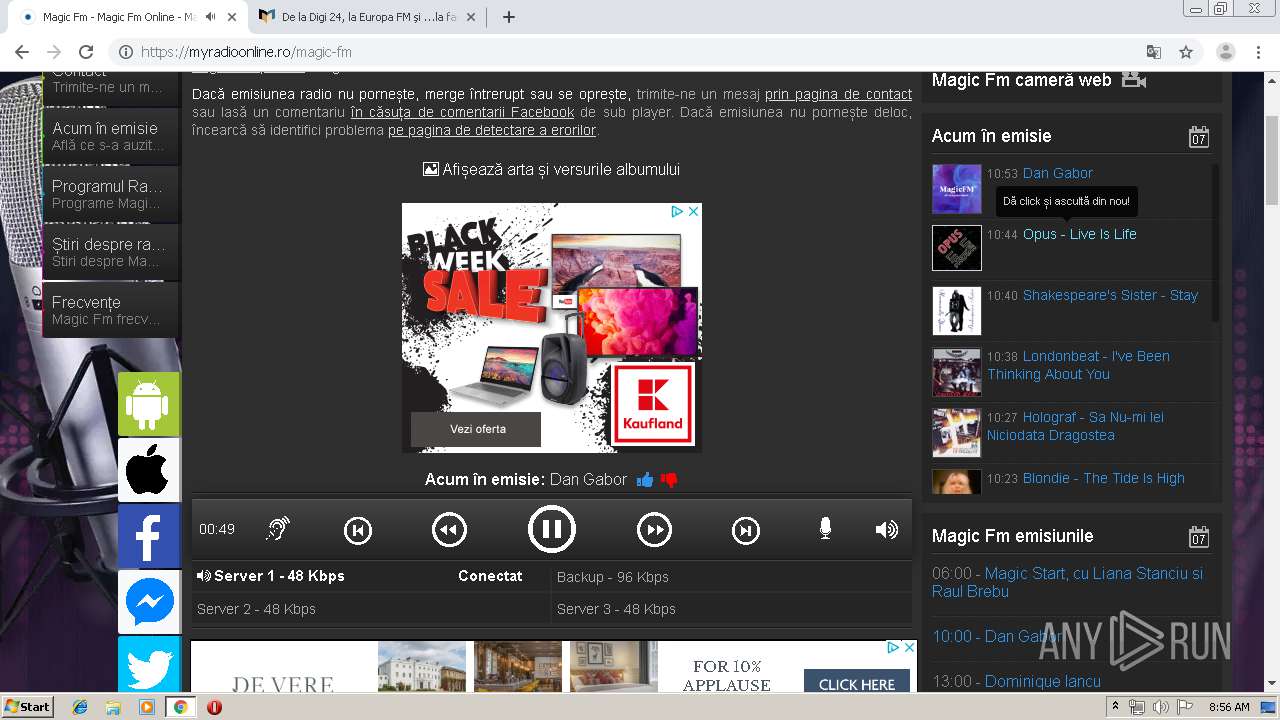
Task: Switch to the De la Digi 24 tab
Action: pos(369,17)
